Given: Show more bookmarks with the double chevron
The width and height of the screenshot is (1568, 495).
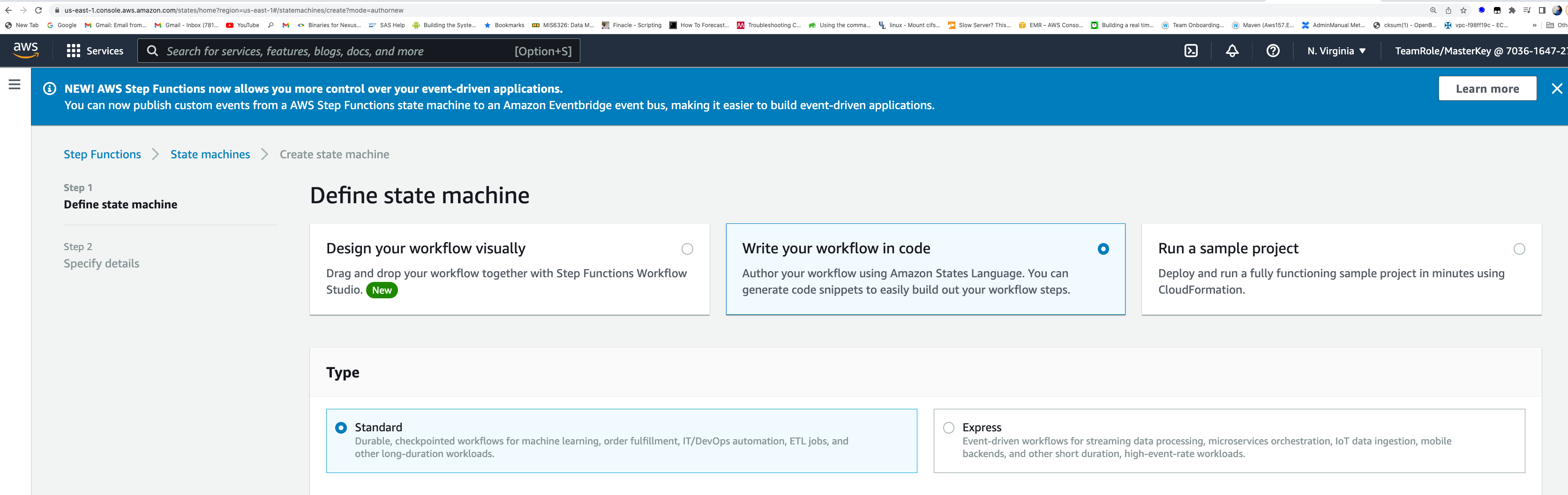Looking at the screenshot, I should click(1535, 26).
